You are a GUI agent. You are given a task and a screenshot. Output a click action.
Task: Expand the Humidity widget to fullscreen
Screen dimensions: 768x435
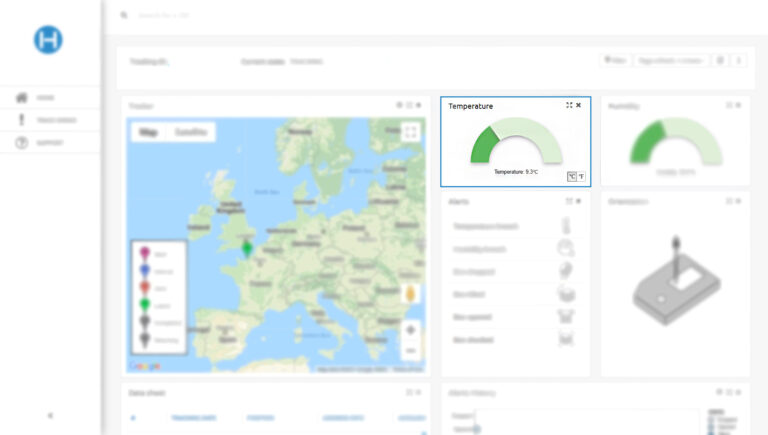point(729,105)
